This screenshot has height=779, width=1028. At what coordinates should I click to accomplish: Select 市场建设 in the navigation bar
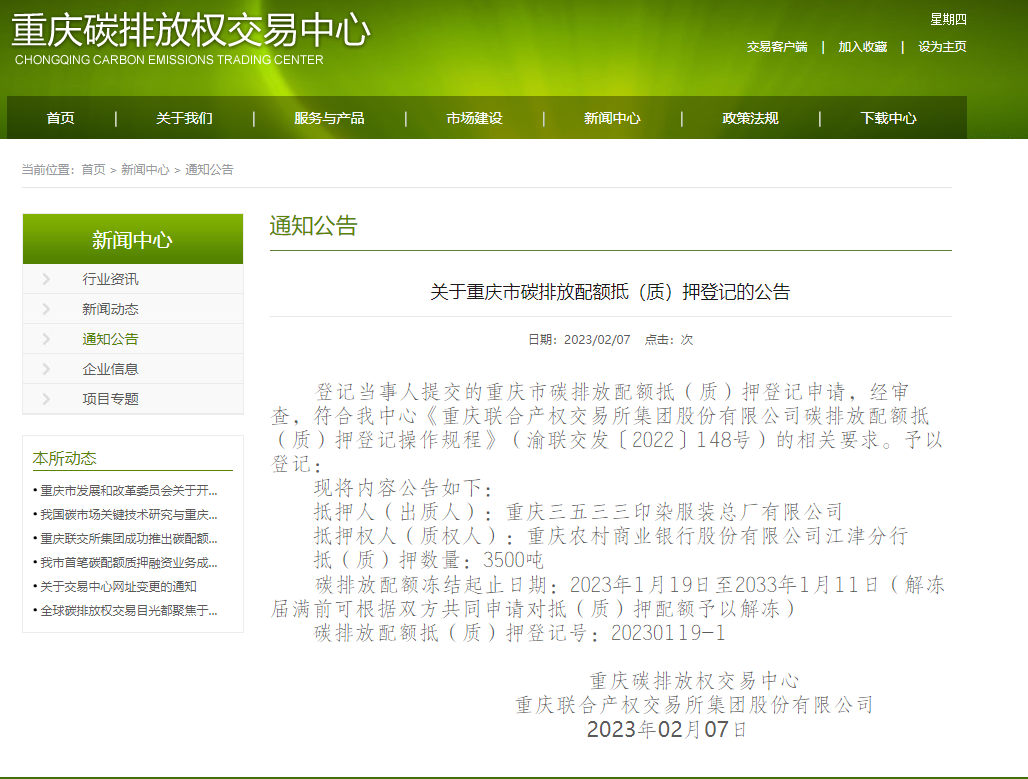[x=474, y=118]
